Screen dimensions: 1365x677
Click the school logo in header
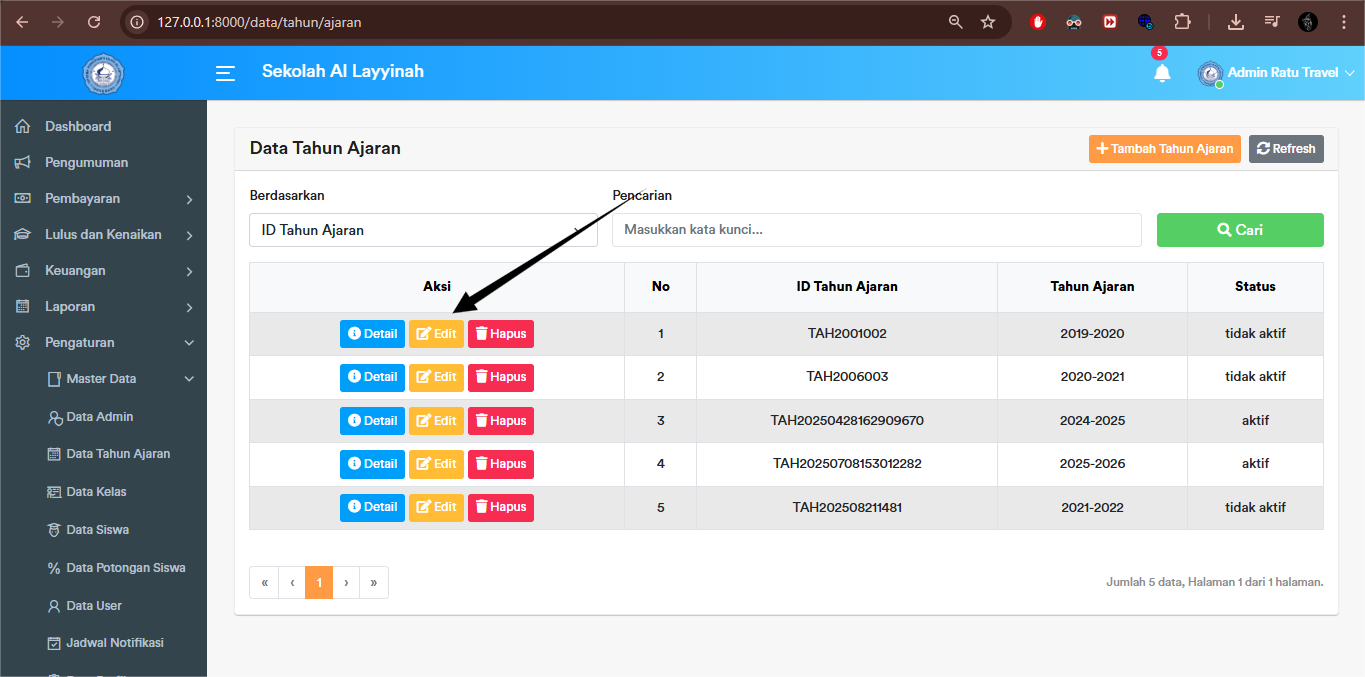(x=103, y=73)
